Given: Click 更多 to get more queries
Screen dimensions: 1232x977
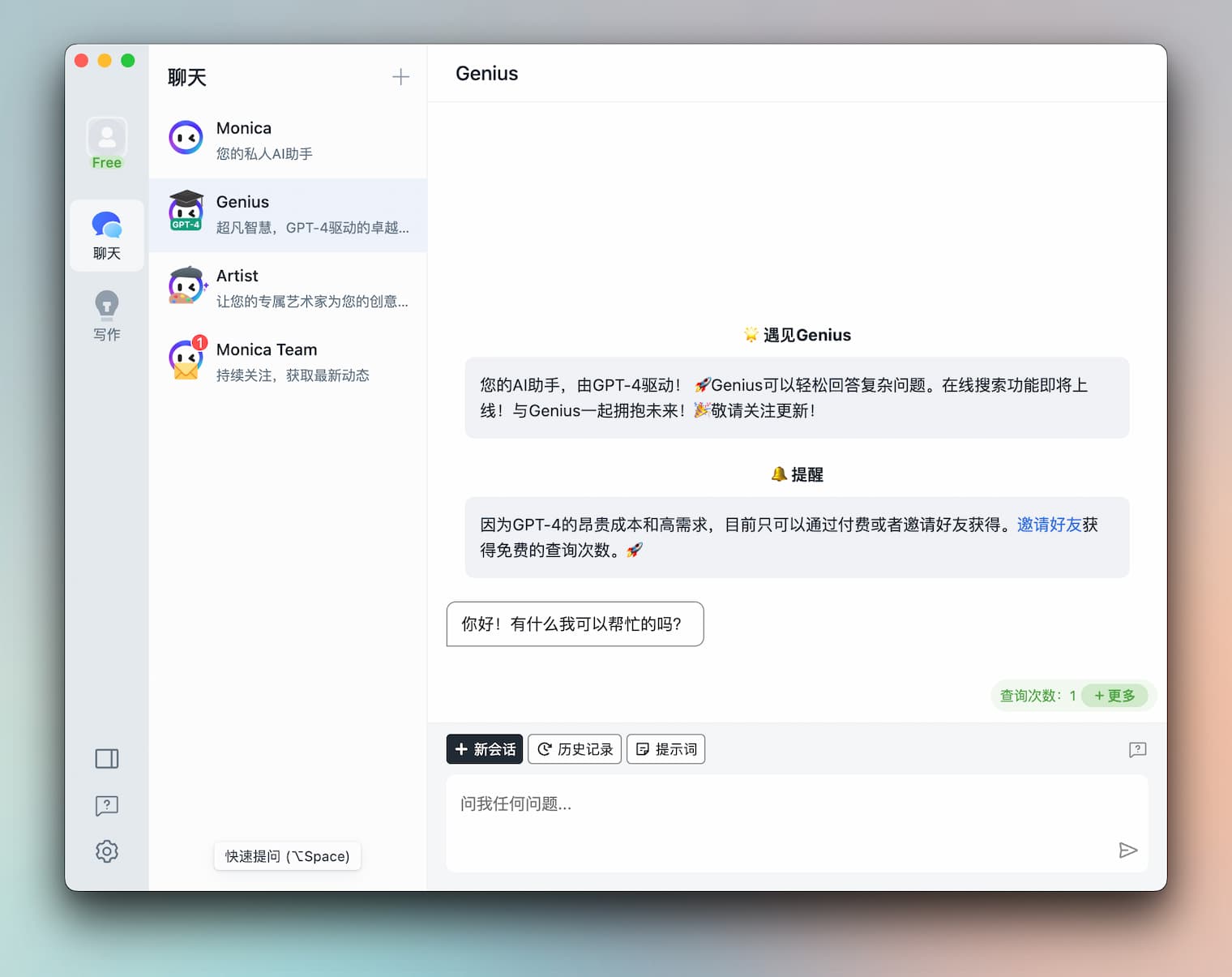Looking at the screenshot, I should coord(1114,696).
